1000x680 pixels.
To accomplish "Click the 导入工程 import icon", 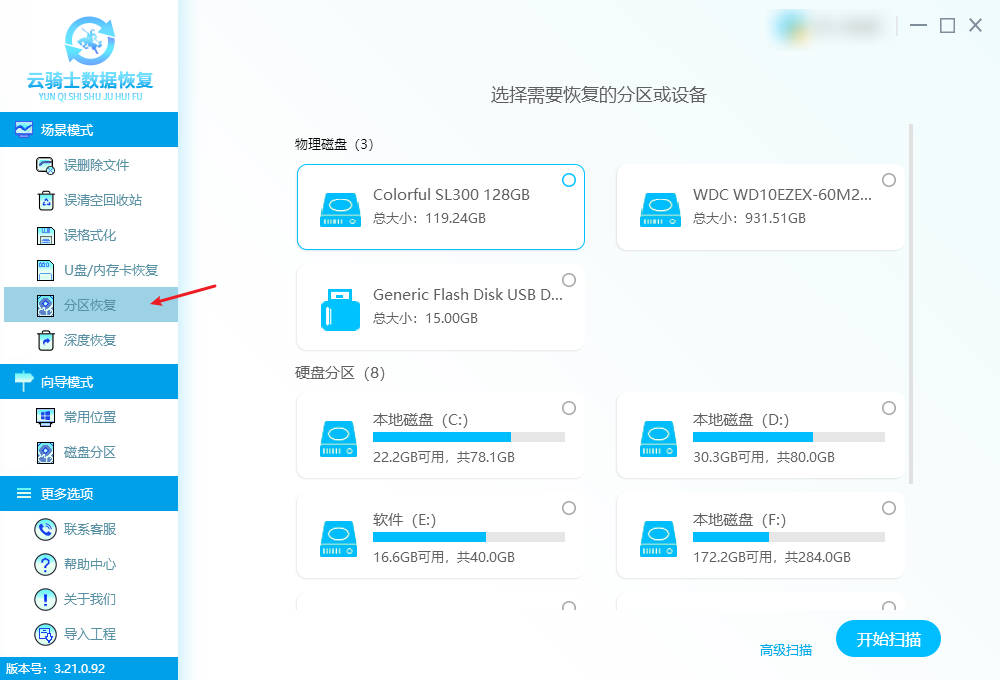I will pyautogui.click(x=45, y=634).
